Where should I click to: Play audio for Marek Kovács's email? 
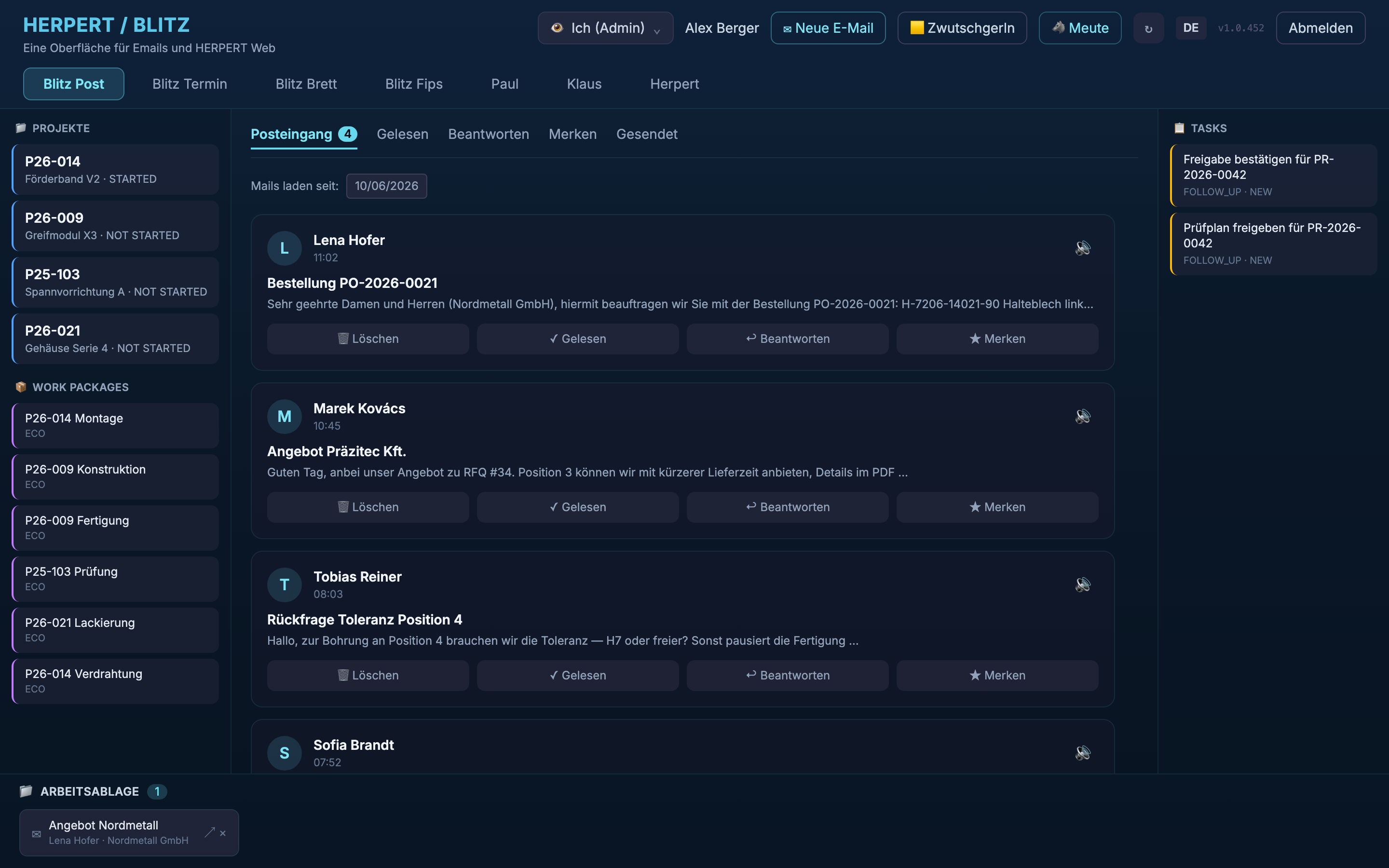pos(1082,416)
